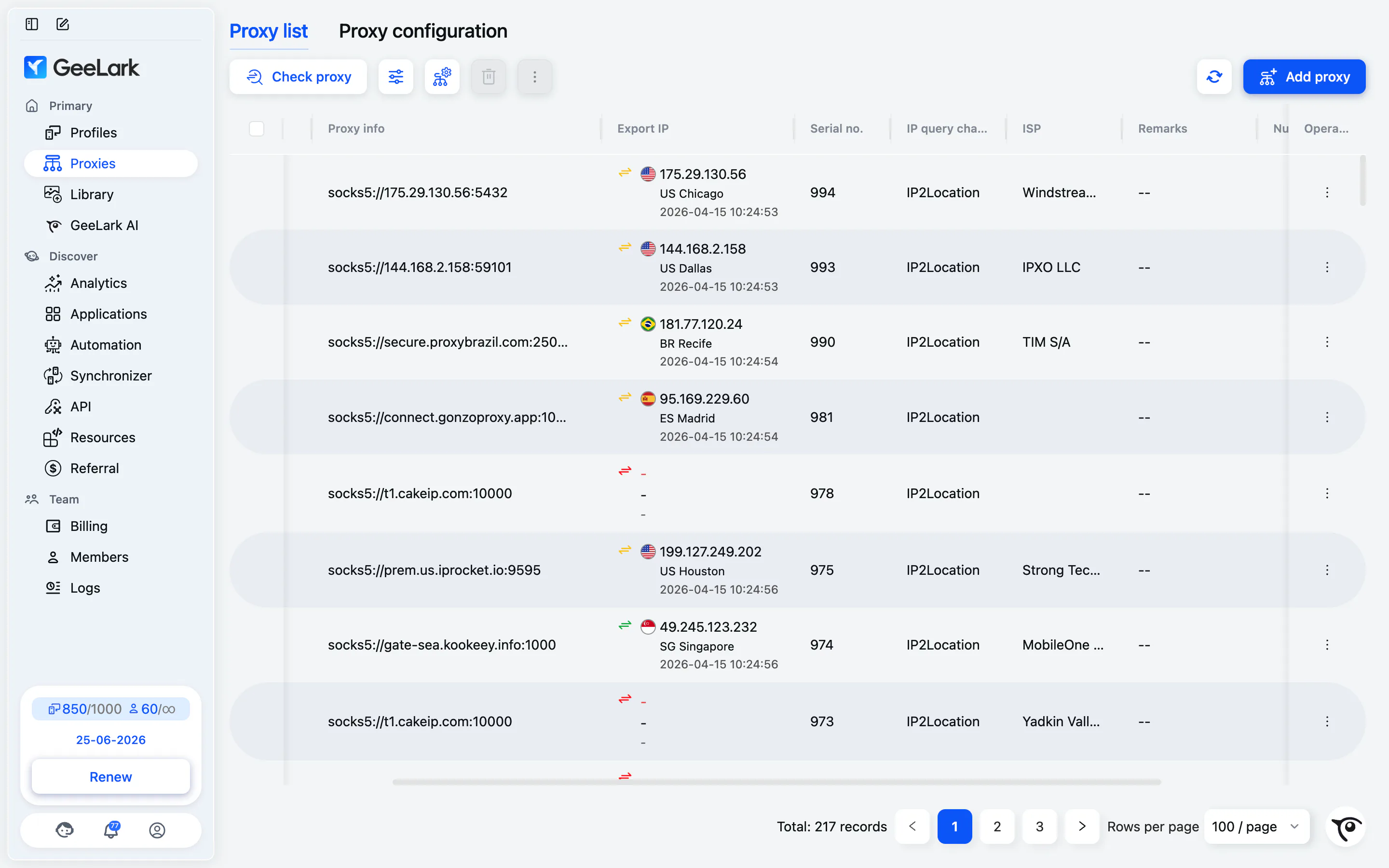Screen dimensions: 1389x868
Task: Open the toolbar more options menu
Action: [x=534, y=76]
